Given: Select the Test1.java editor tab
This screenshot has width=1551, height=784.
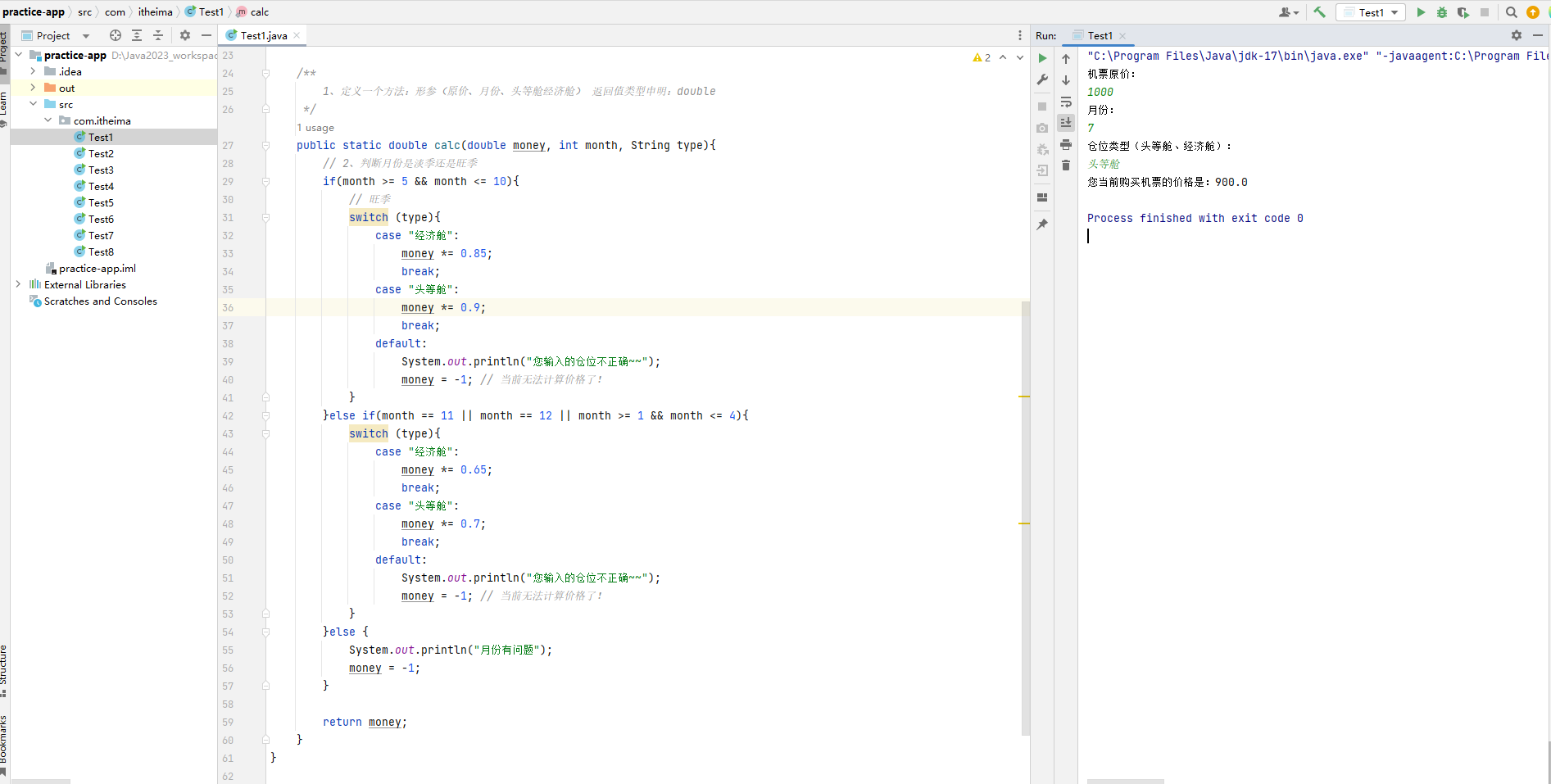Looking at the screenshot, I should [x=263, y=35].
